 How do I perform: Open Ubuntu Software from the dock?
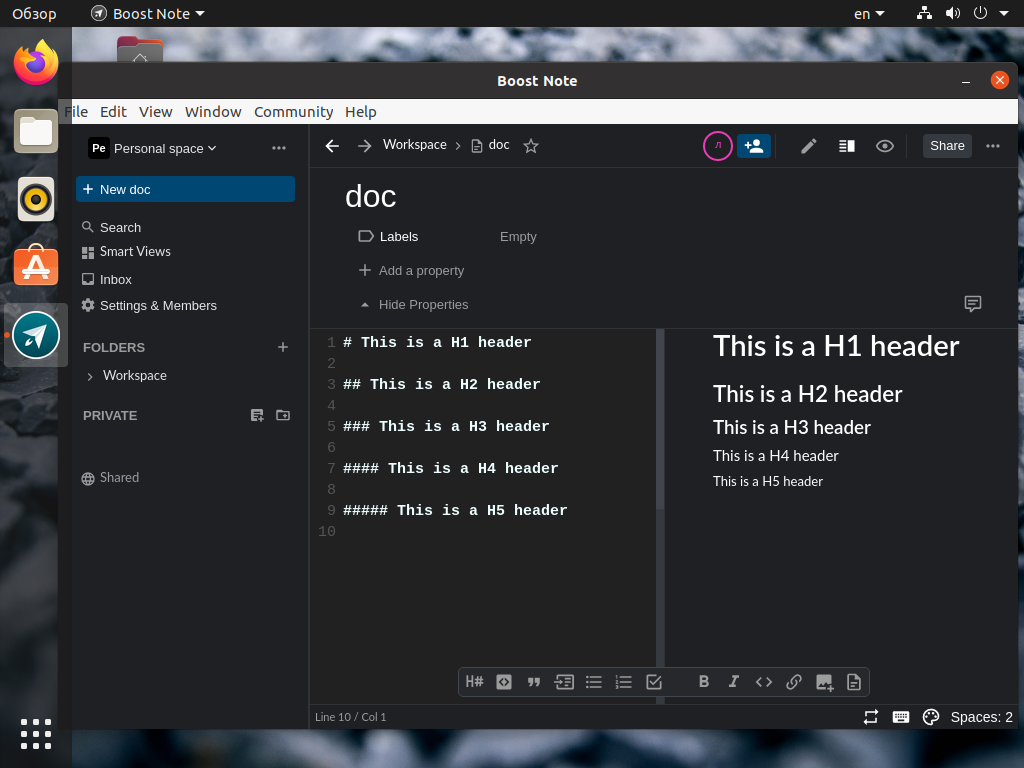[x=36, y=265]
